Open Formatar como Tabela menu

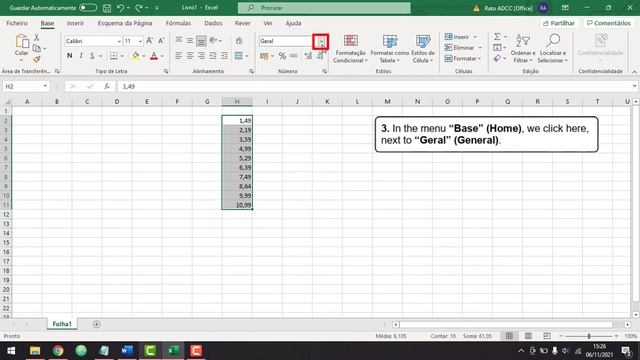(x=390, y=49)
